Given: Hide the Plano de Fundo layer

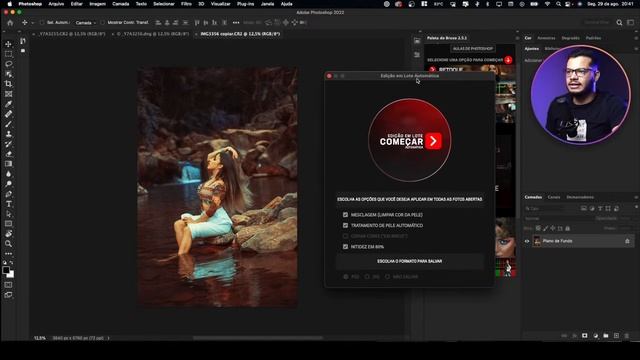Looking at the screenshot, I should click(527, 241).
